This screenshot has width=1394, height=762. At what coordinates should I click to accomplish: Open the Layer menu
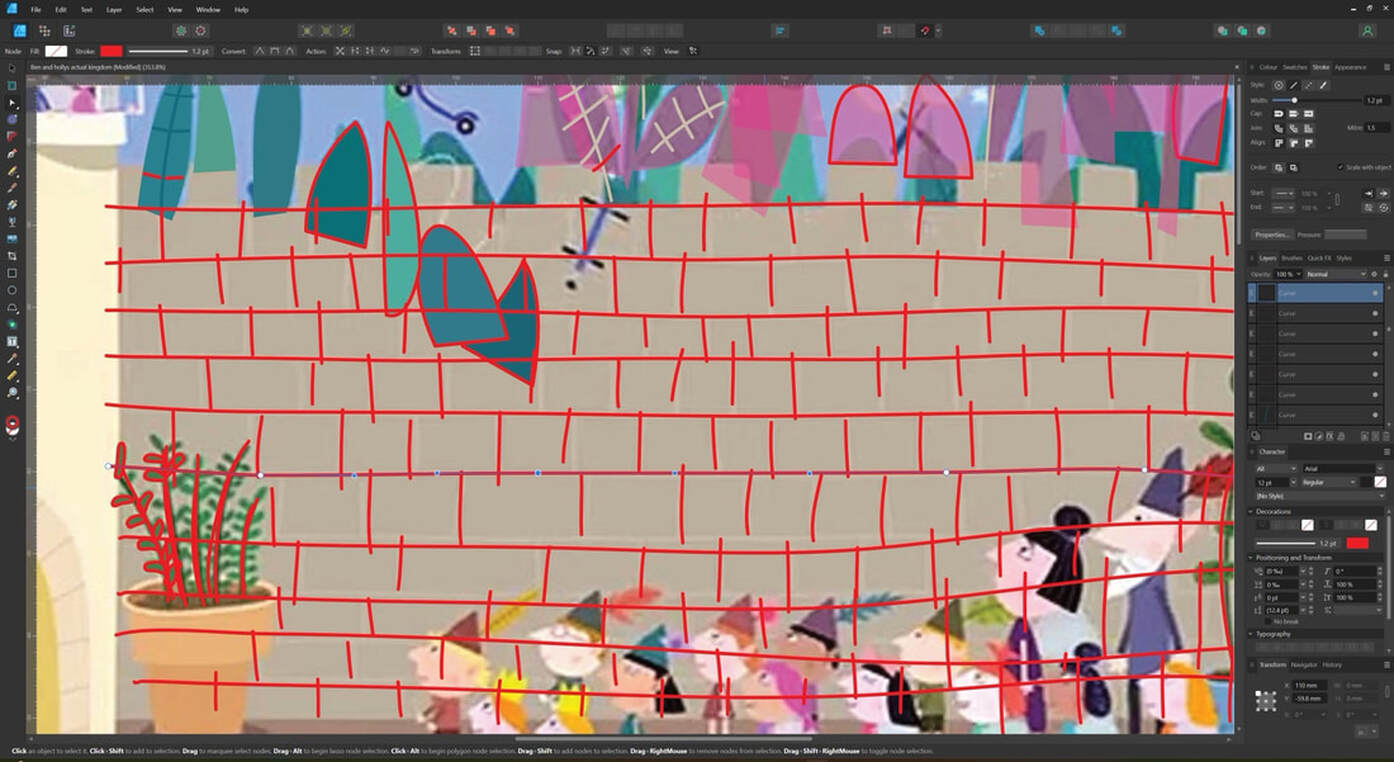click(x=115, y=9)
